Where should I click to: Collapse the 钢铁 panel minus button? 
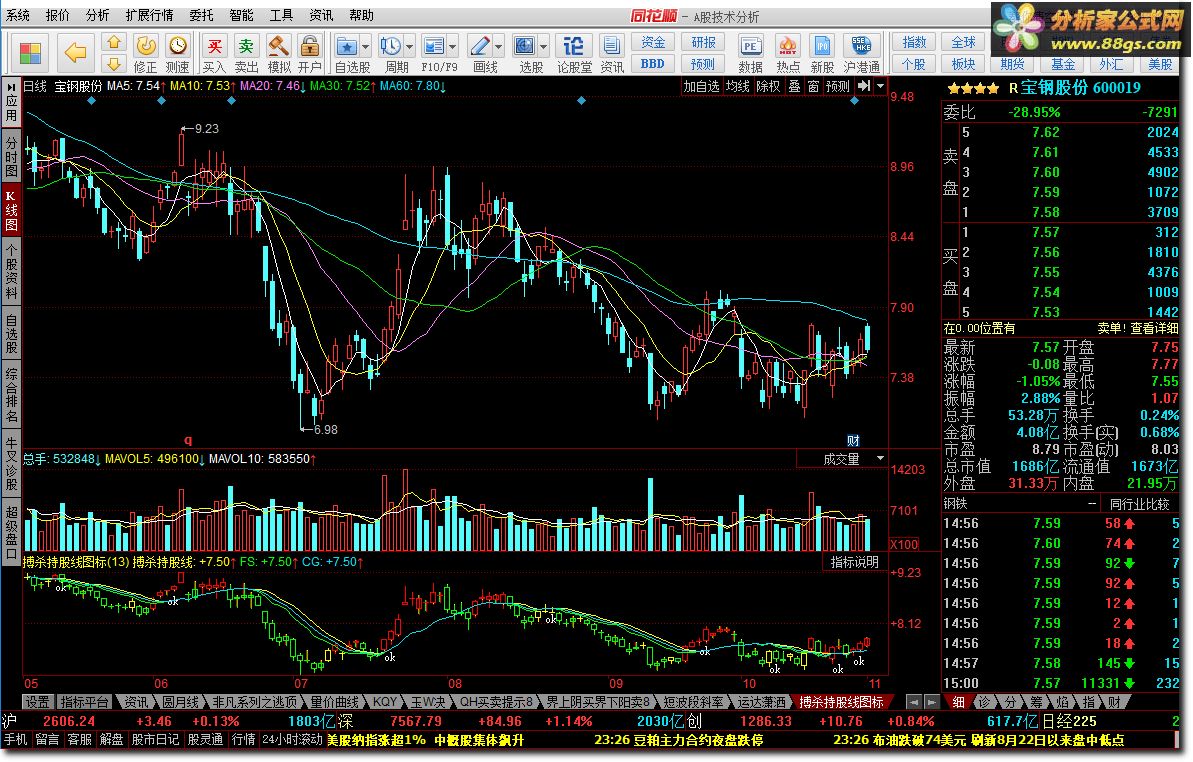click(x=1092, y=503)
